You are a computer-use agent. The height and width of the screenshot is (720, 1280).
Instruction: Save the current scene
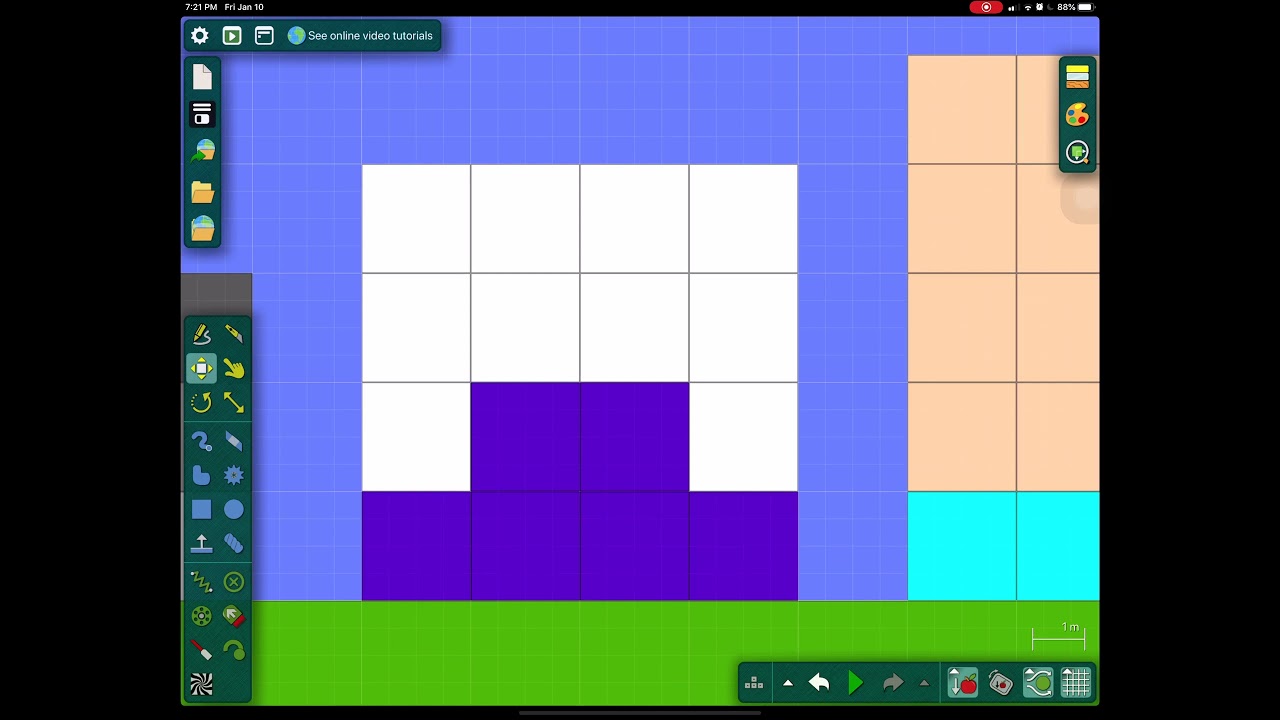pos(203,114)
